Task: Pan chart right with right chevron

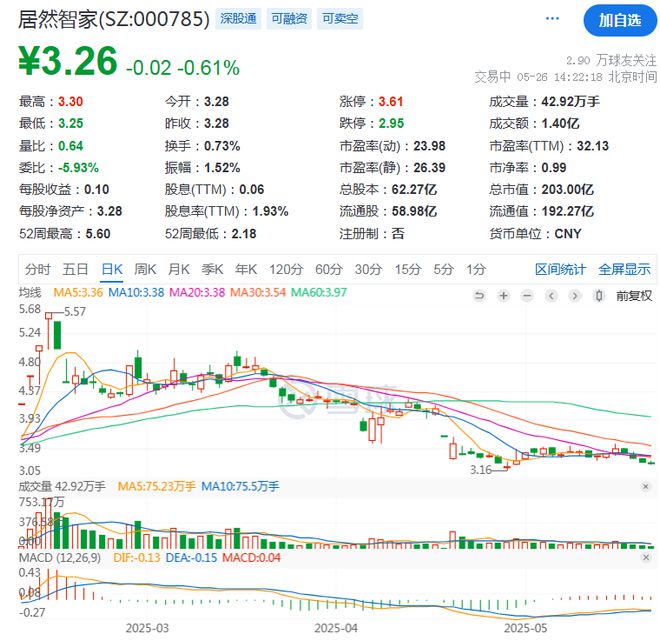Action: click(x=574, y=296)
